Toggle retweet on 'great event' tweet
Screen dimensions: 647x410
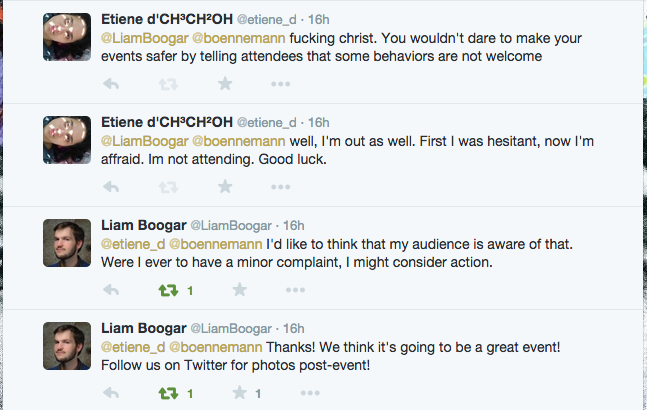(168, 394)
